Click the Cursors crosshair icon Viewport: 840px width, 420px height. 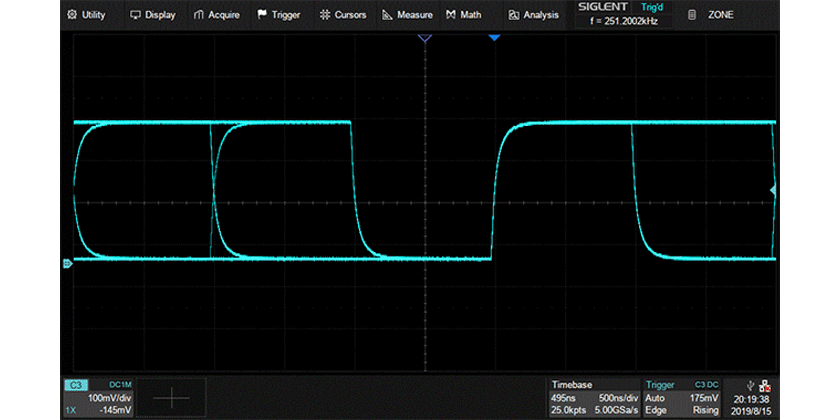pos(325,15)
